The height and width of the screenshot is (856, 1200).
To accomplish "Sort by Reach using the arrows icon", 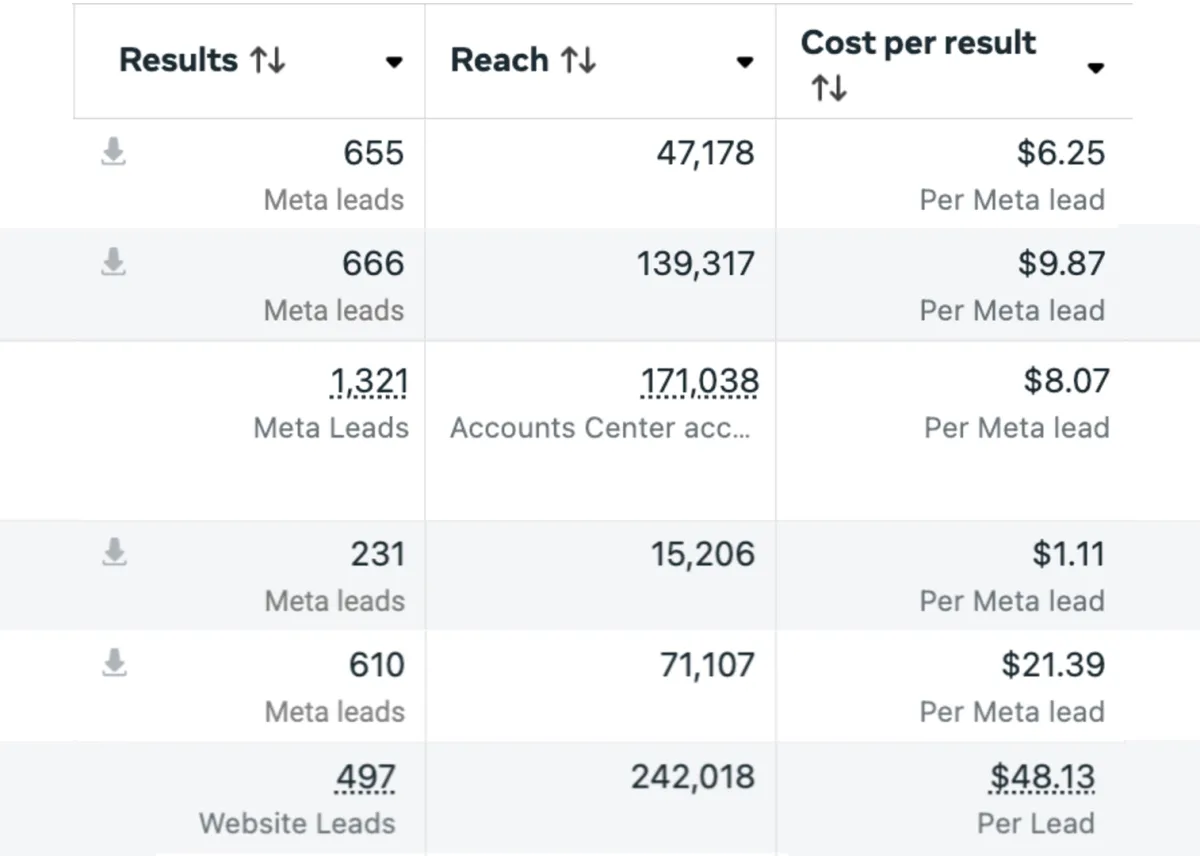I will click(578, 61).
